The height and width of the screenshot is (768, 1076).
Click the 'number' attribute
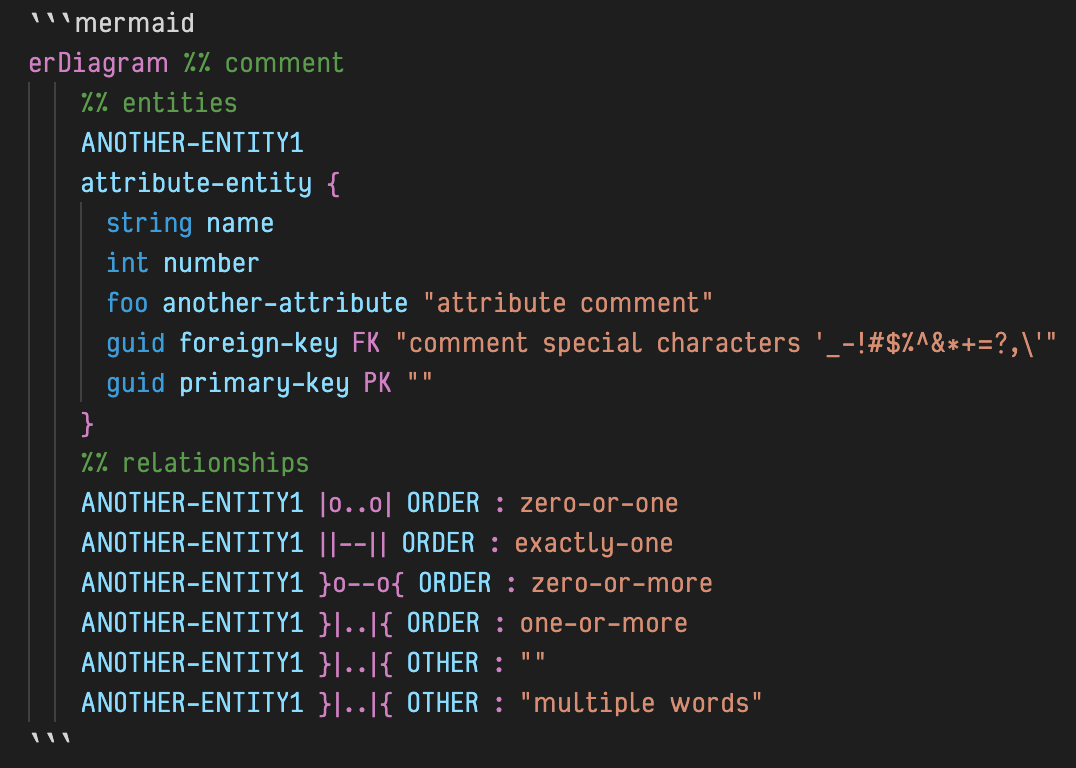tap(211, 263)
